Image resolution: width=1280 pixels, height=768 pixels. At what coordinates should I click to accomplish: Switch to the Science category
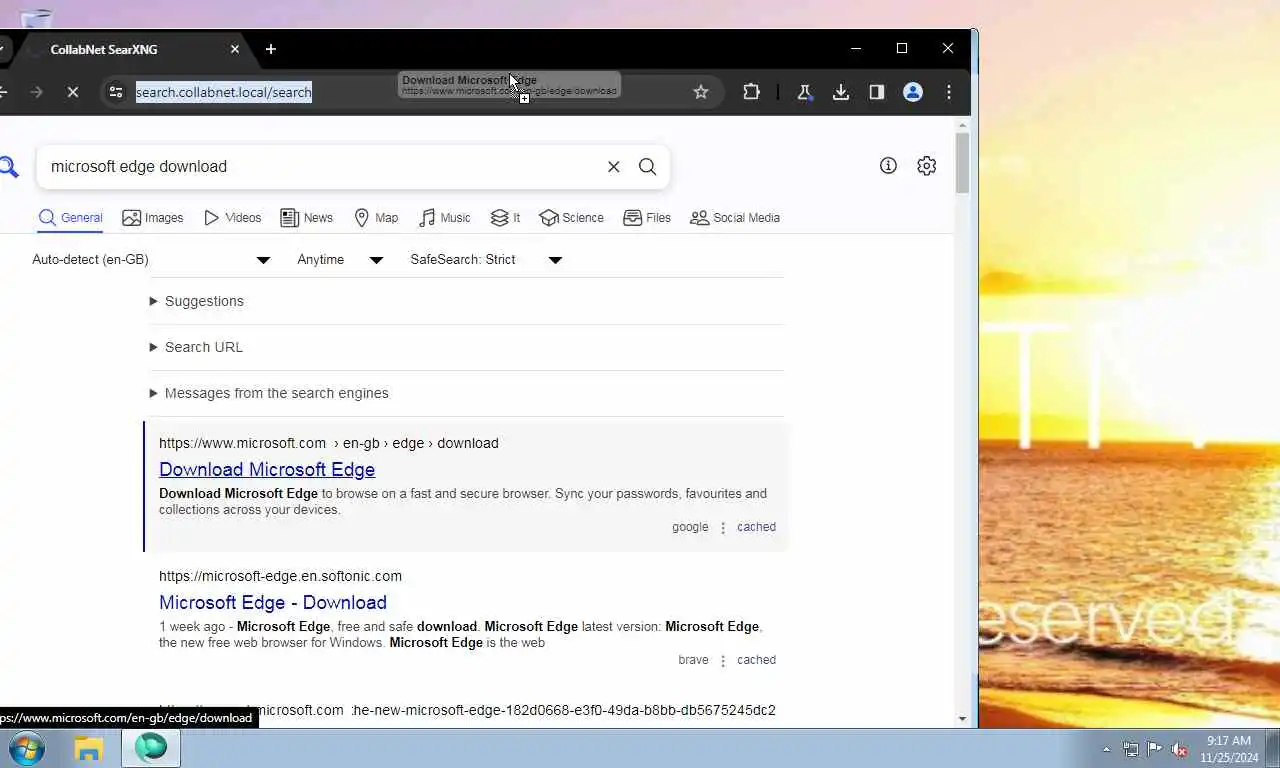coord(571,218)
